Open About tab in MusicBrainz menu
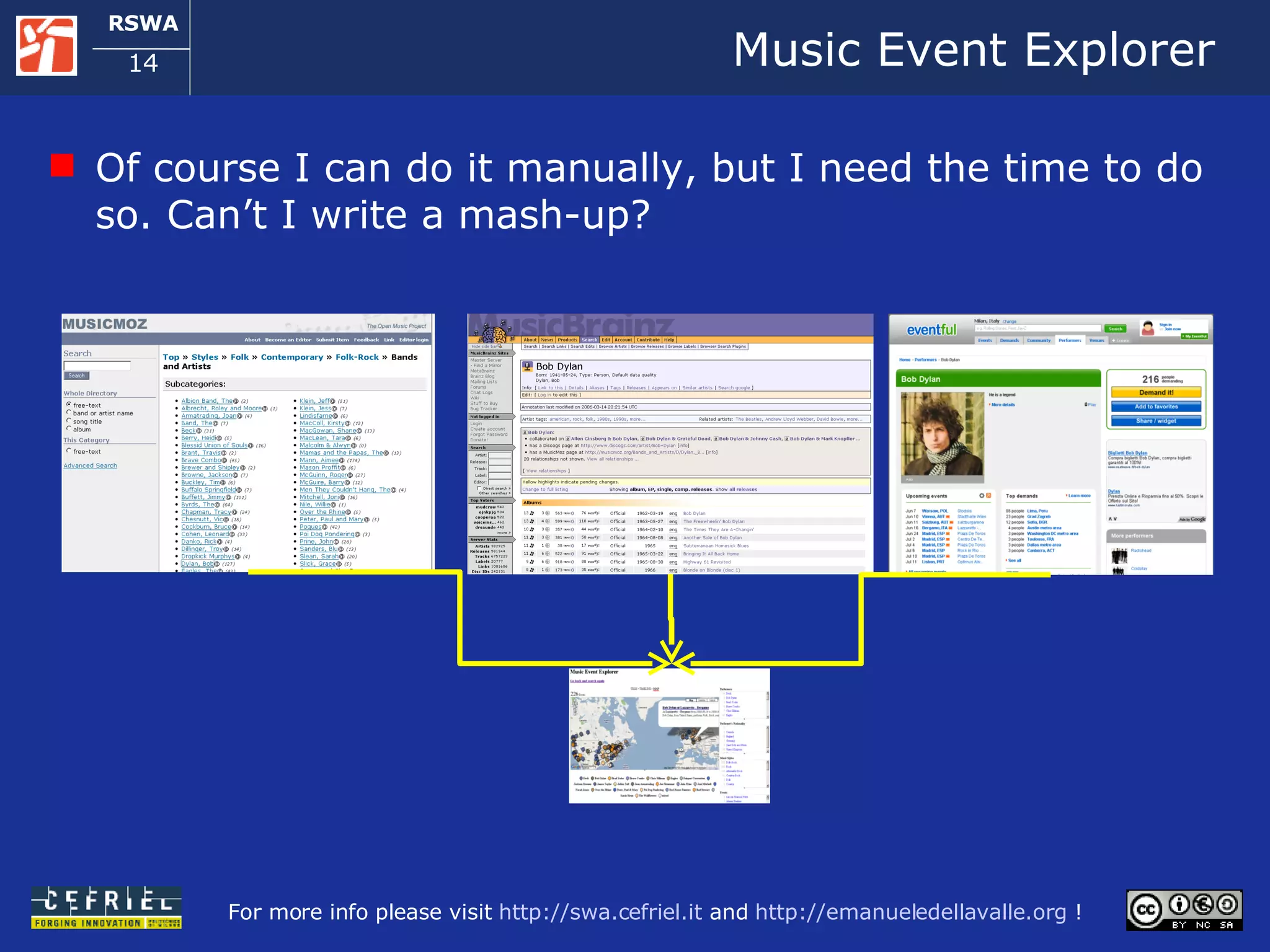 530,340
